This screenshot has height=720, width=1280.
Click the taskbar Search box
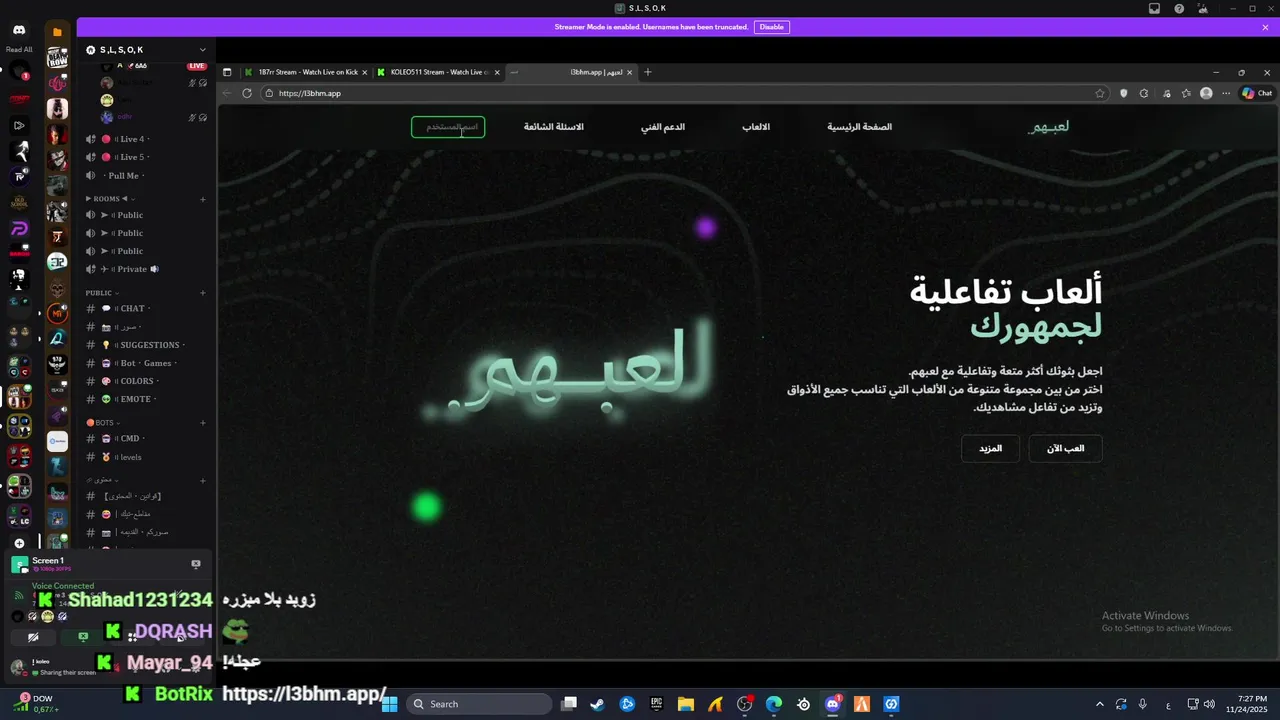[x=480, y=704]
